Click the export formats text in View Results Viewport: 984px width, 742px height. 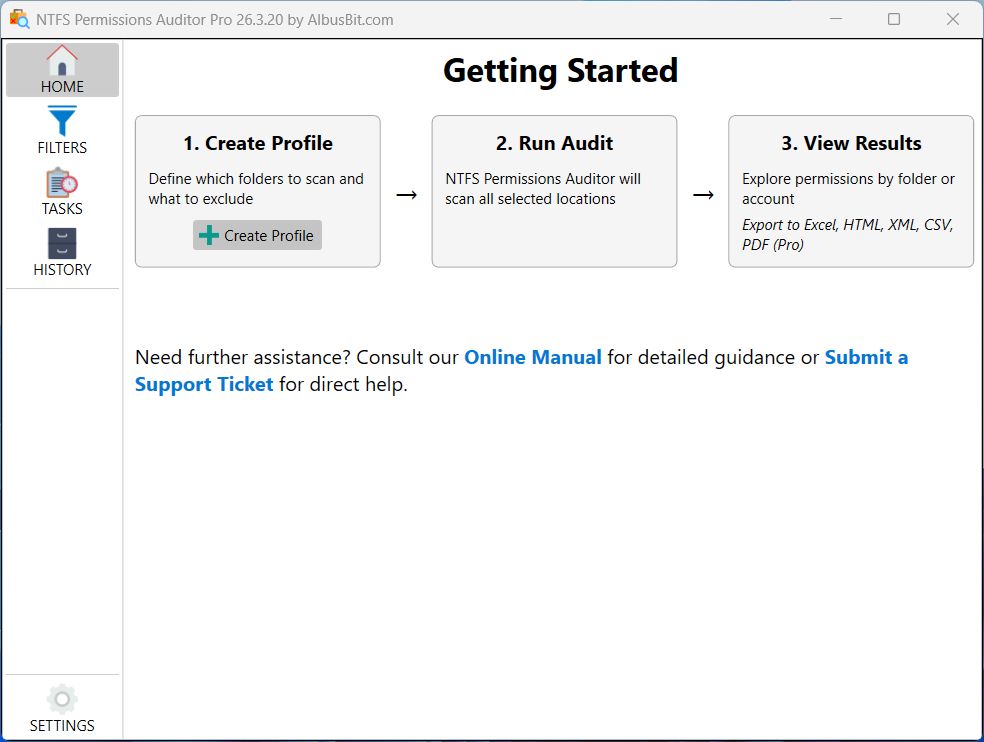coord(847,235)
